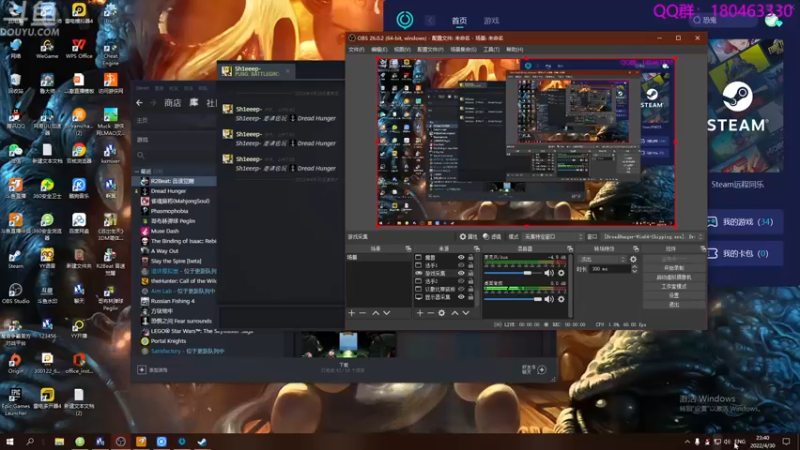Switch to 游戏 tab in accelerator window
800x450 pixels.
(x=491, y=21)
